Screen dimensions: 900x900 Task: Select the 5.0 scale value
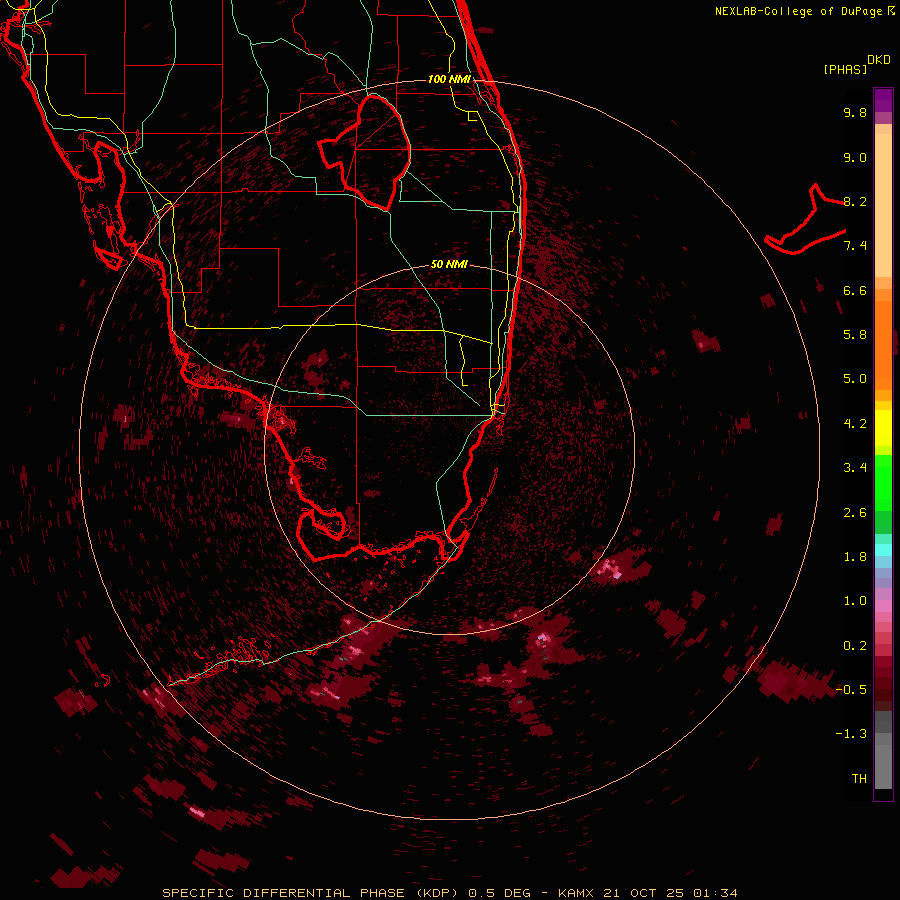[855, 379]
